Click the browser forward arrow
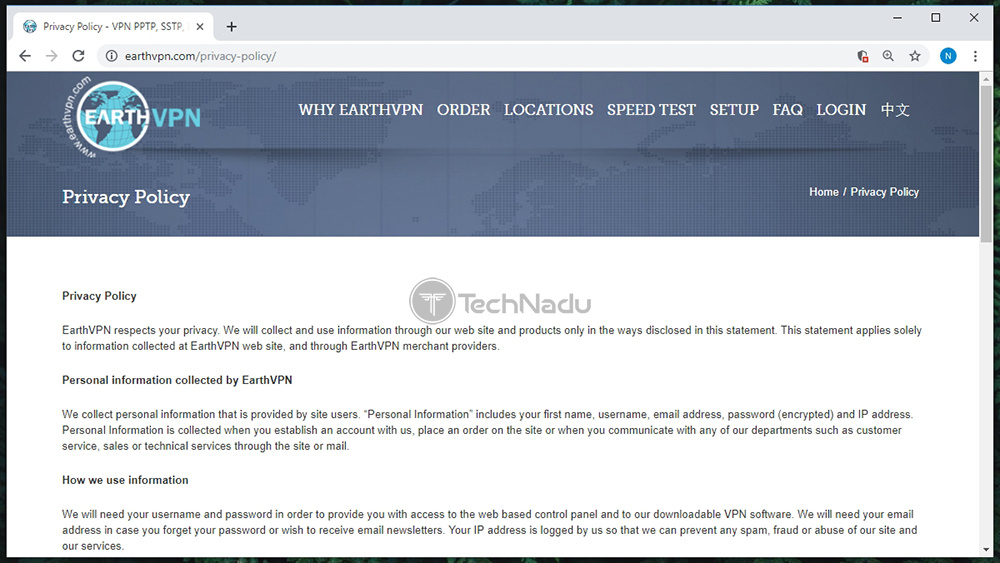 tap(52, 56)
